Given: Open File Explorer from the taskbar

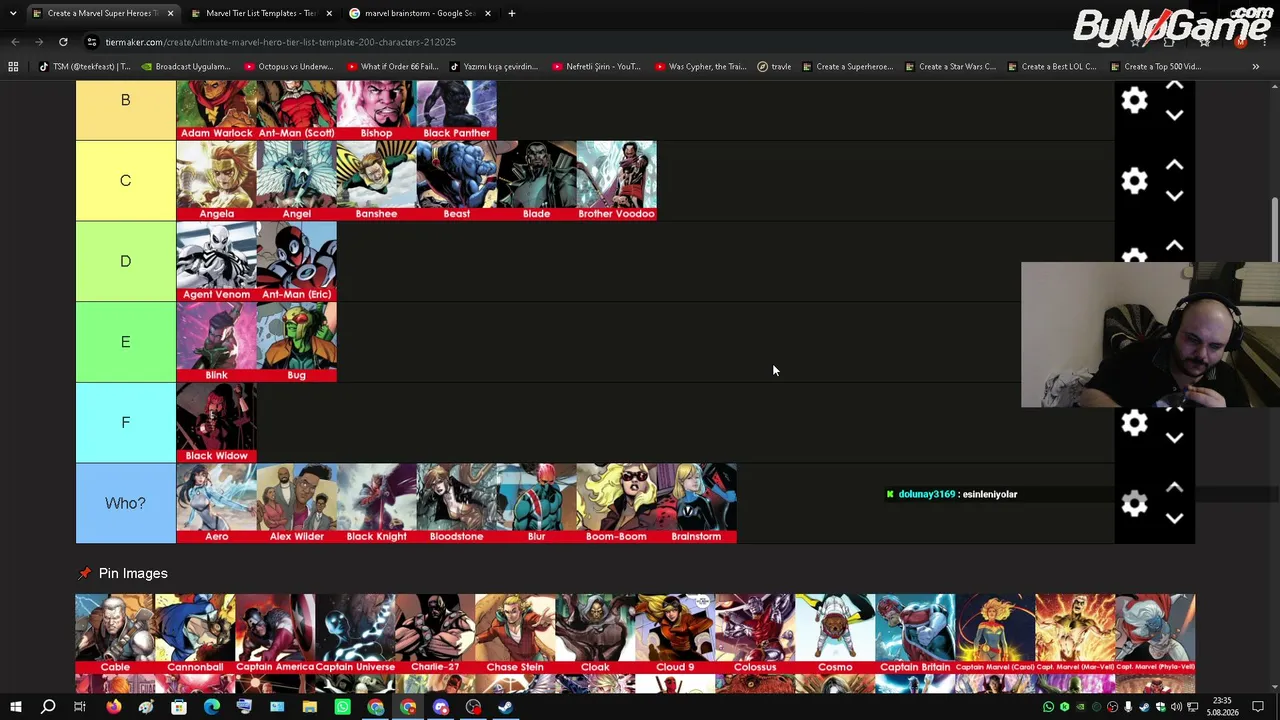Looking at the screenshot, I should pos(310,707).
